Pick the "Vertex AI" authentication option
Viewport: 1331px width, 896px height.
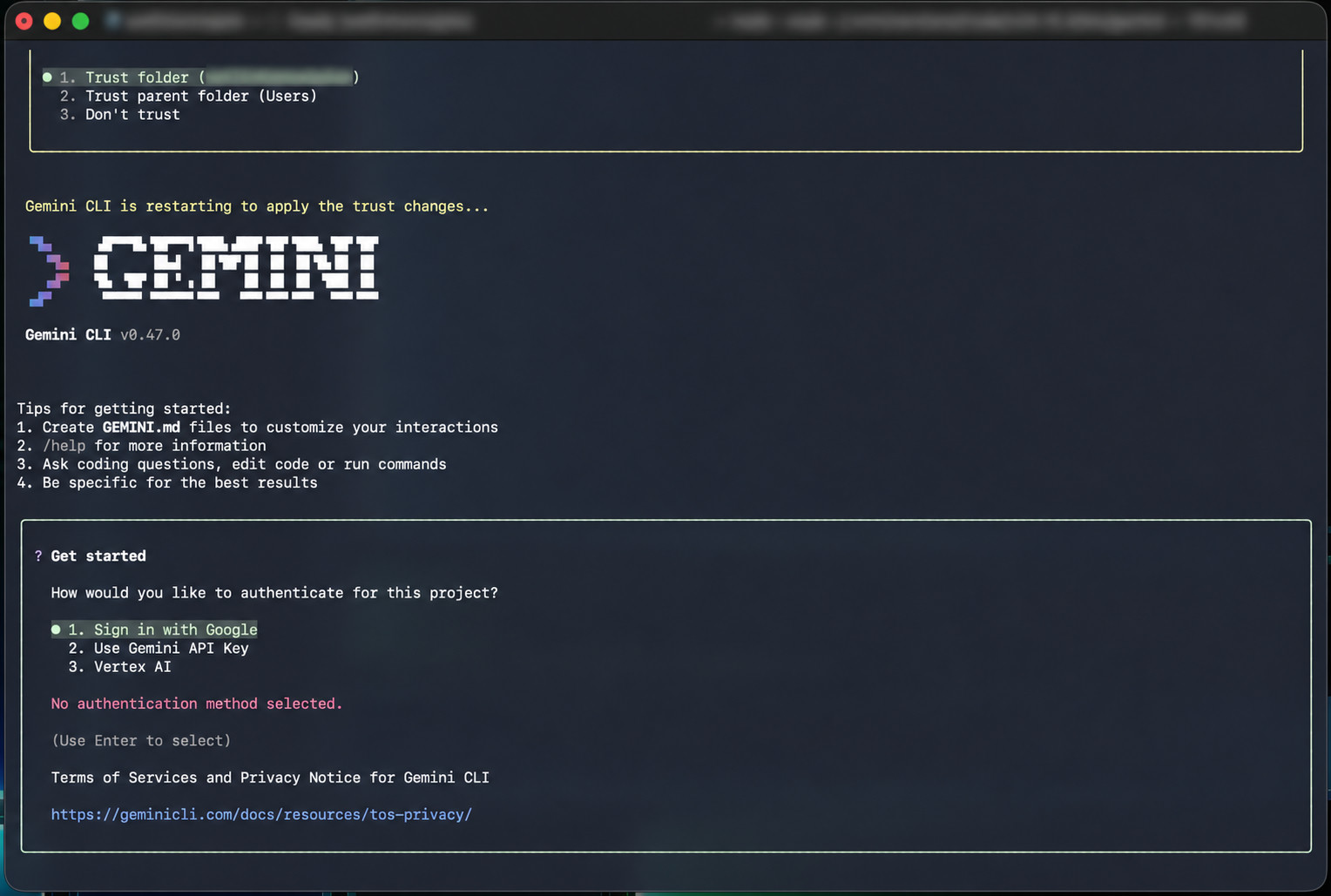point(120,667)
